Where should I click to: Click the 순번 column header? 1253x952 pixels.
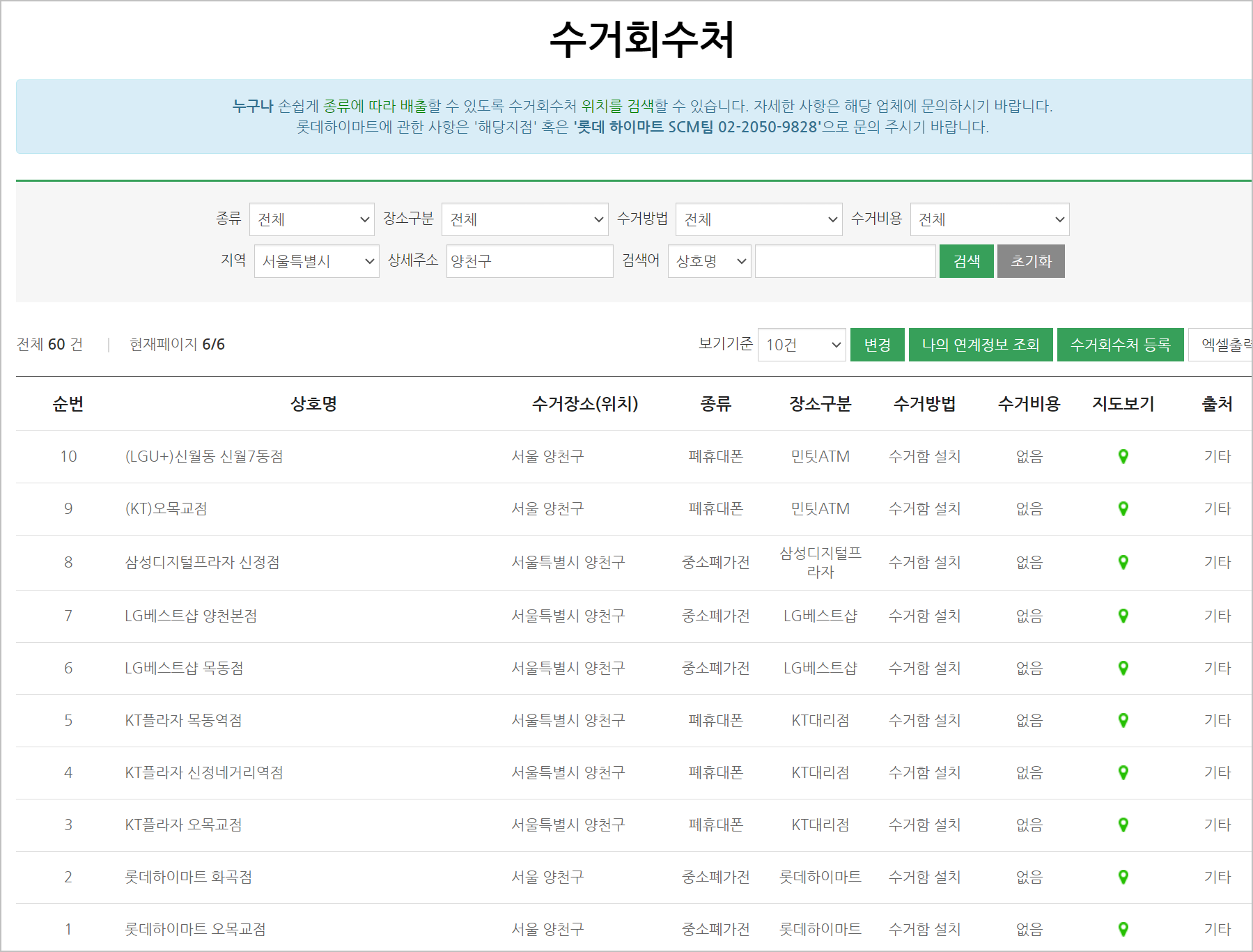(x=68, y=404)
